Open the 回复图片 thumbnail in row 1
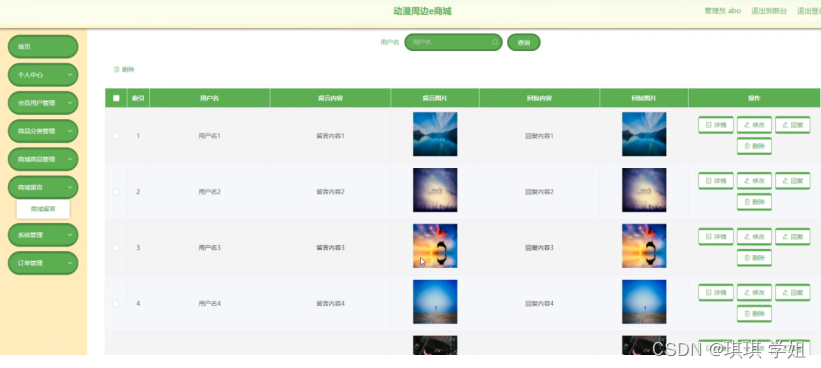821x368 pixels. pos(644,134)
